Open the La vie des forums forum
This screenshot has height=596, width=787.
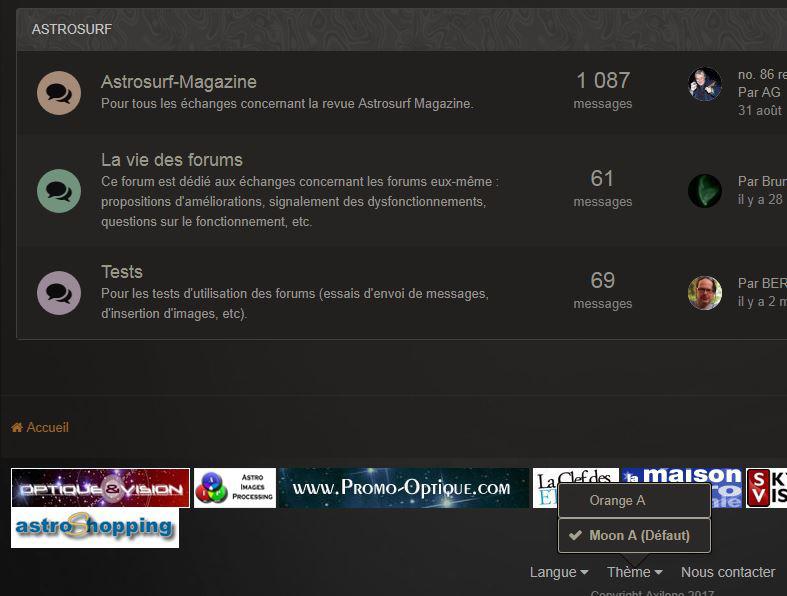(x=172, y=160)
